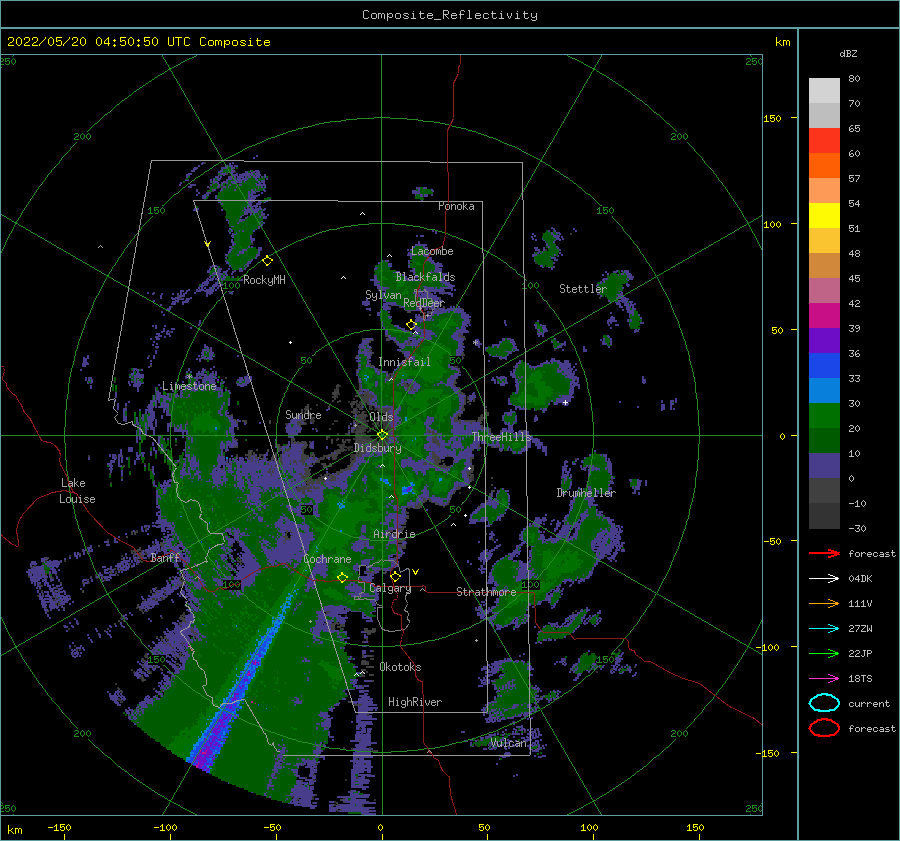Click the yellow radar-center diamond at Didsbury

(382, 435)
